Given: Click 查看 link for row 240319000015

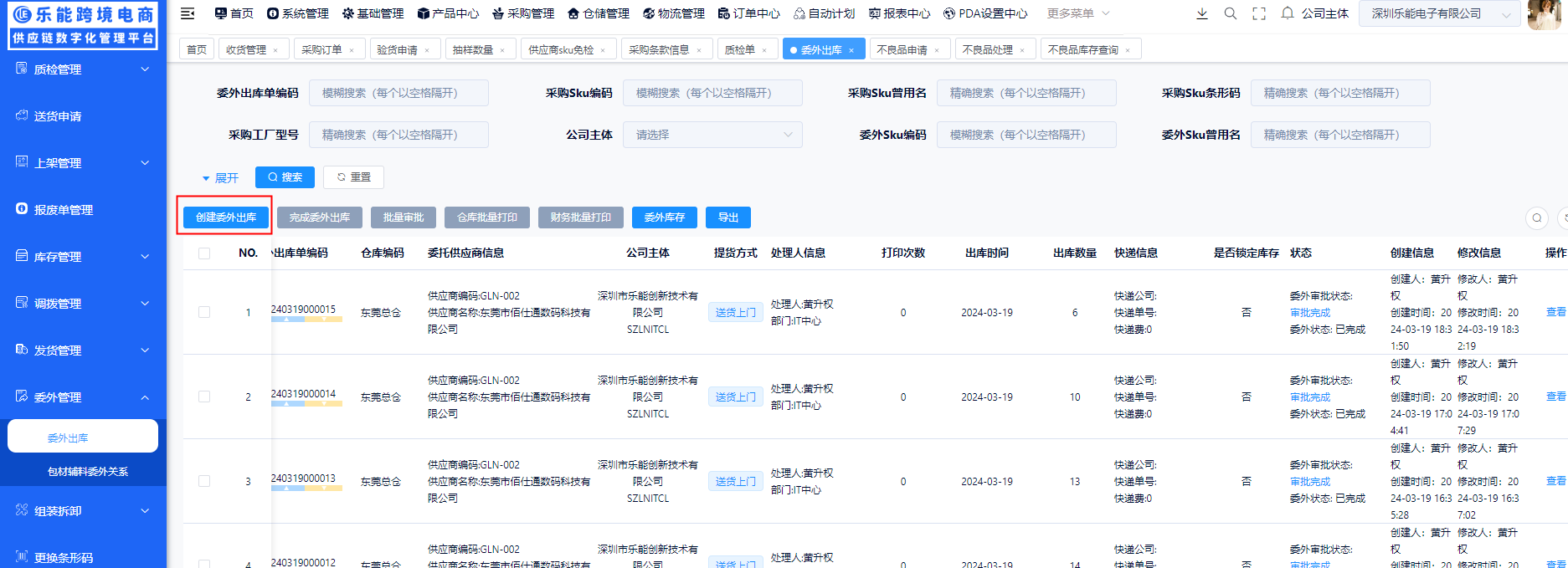Looking at the screenshot, I should point(1555,312).
